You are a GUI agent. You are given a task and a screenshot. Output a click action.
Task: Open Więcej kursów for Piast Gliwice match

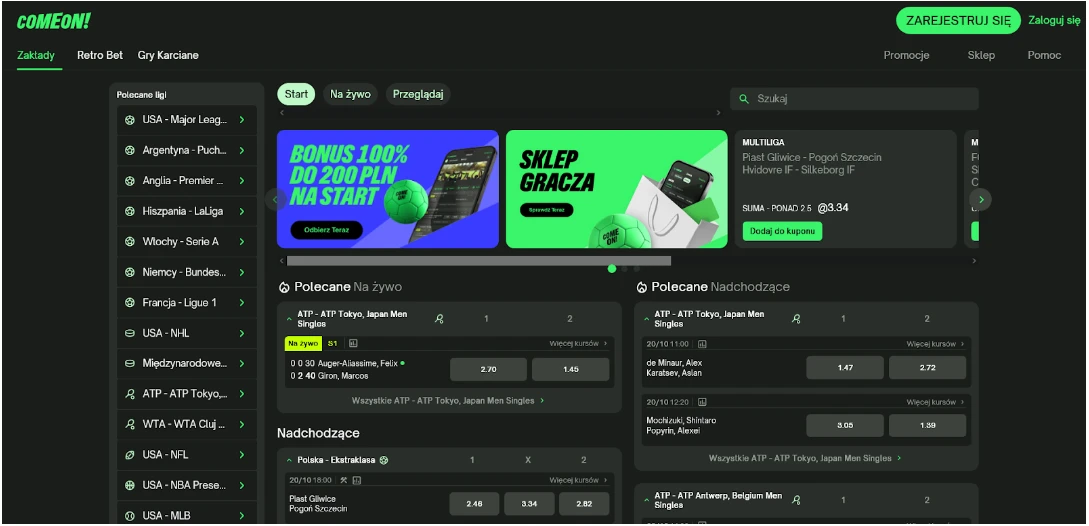578,480
